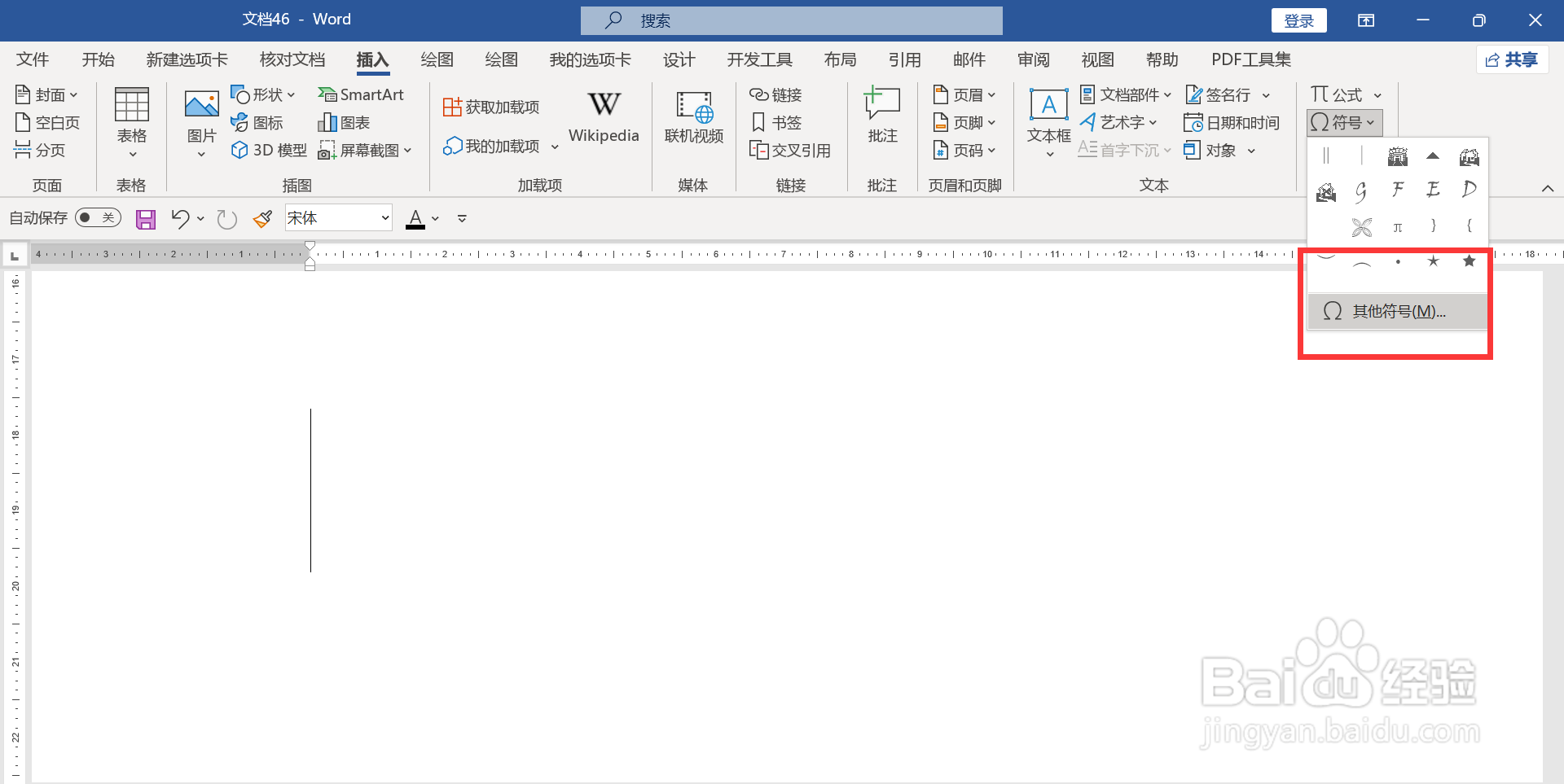Screen dimensions: 1564x784
Task: Insert a SmartArt graphic
Action: tap(361, 94)
